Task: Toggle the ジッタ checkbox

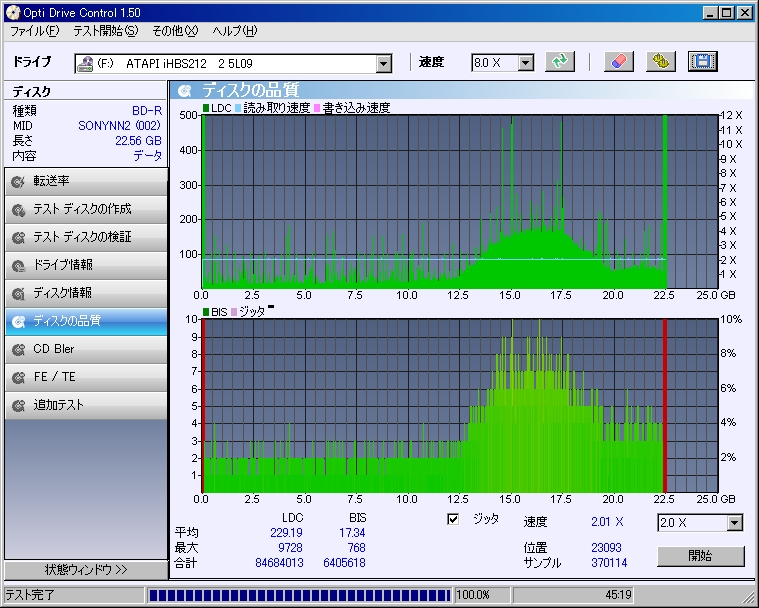Action: [x=453, y=520]
